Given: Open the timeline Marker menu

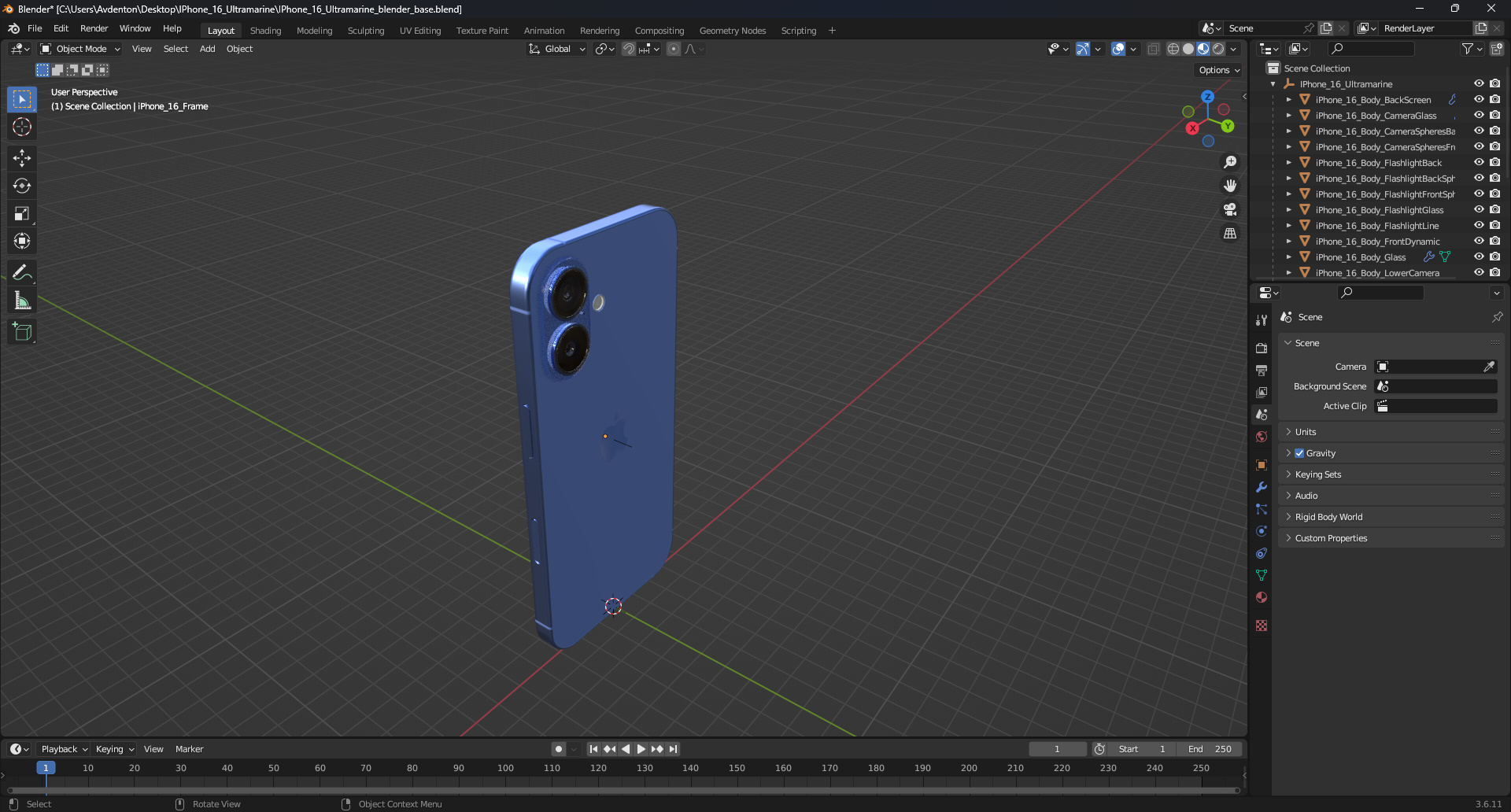Looking at the screenshot, I should point(189,749).
